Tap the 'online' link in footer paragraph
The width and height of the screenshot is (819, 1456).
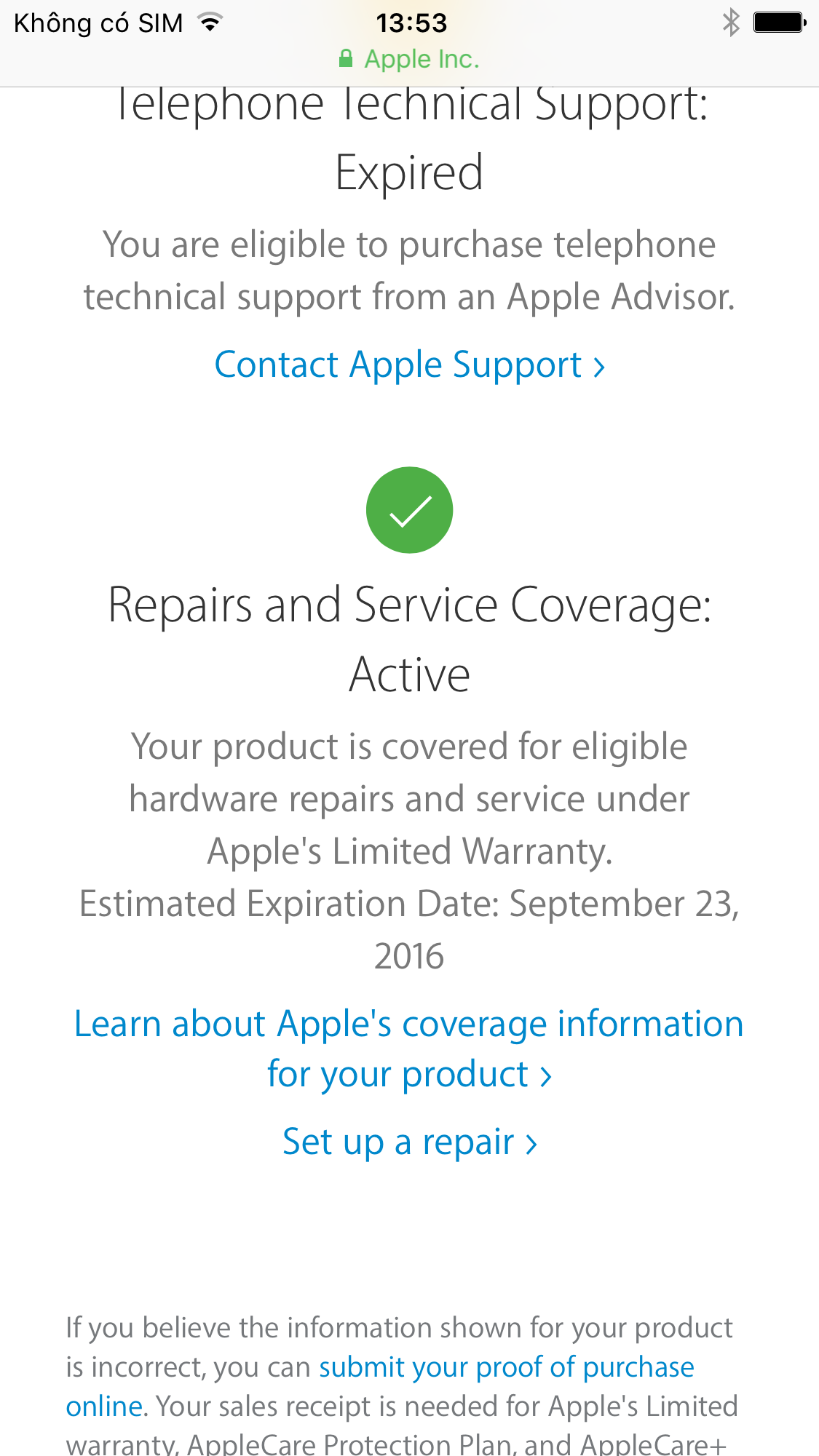pos(104,1407)
